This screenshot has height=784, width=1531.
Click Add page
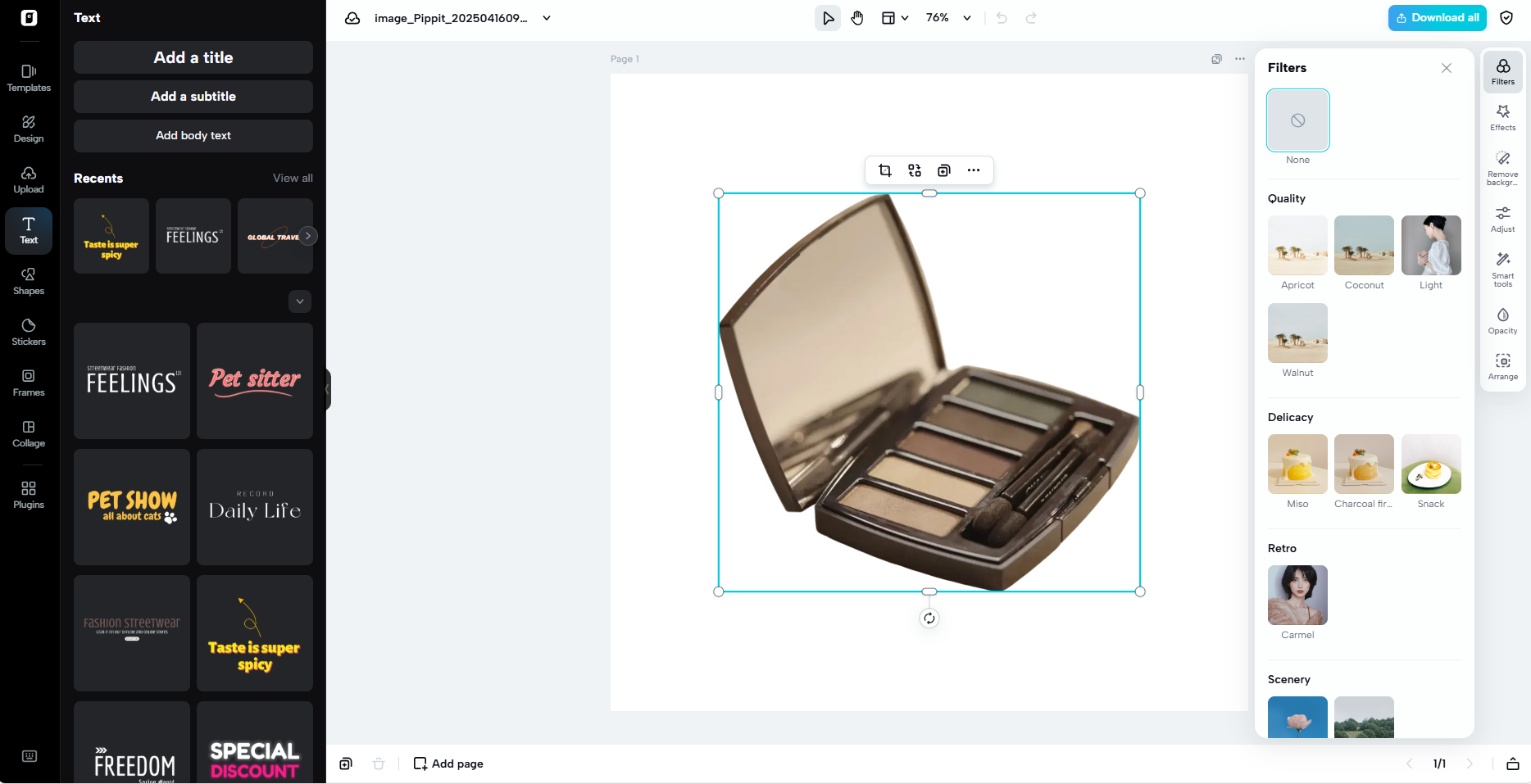(x=448, y=764)
